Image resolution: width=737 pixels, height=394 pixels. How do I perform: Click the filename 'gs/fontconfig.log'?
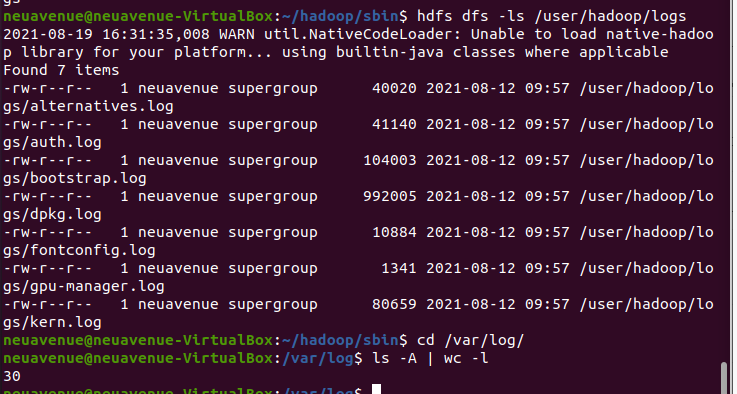pos(79,250)
